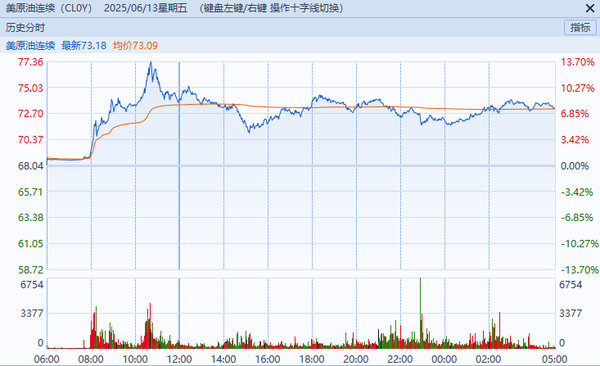Click the price trough near 15:10
600x366 pixels.
click(x=249, y=131)
